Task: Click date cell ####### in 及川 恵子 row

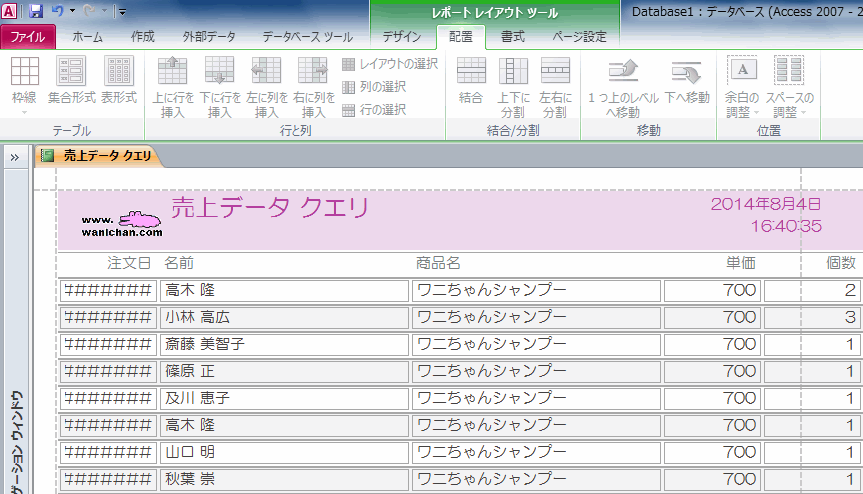Action: (x=108, y=398)
